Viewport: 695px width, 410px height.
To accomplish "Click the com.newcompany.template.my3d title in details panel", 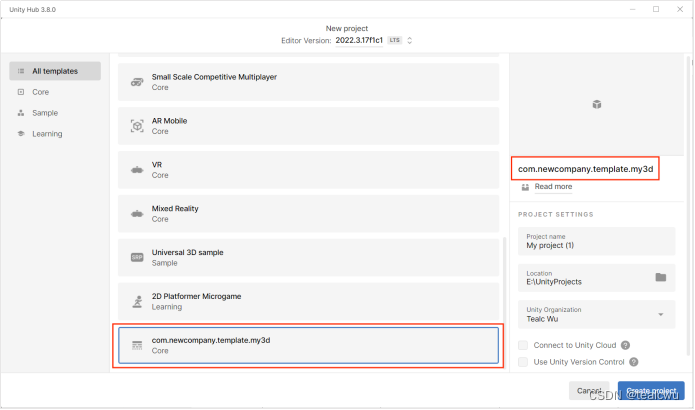I will [586, 169].
